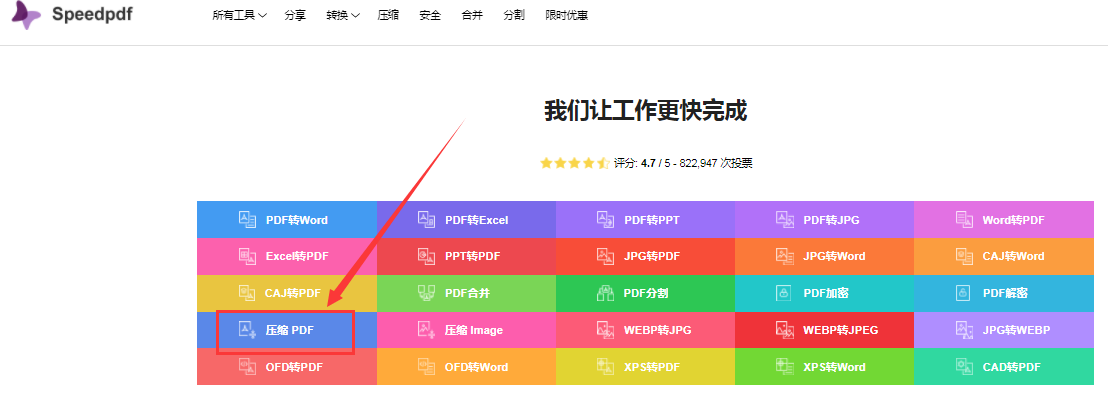This screenshot has width=1108, height=398.
Task: Click the PDF解密 label
Action: point(1005,293)
